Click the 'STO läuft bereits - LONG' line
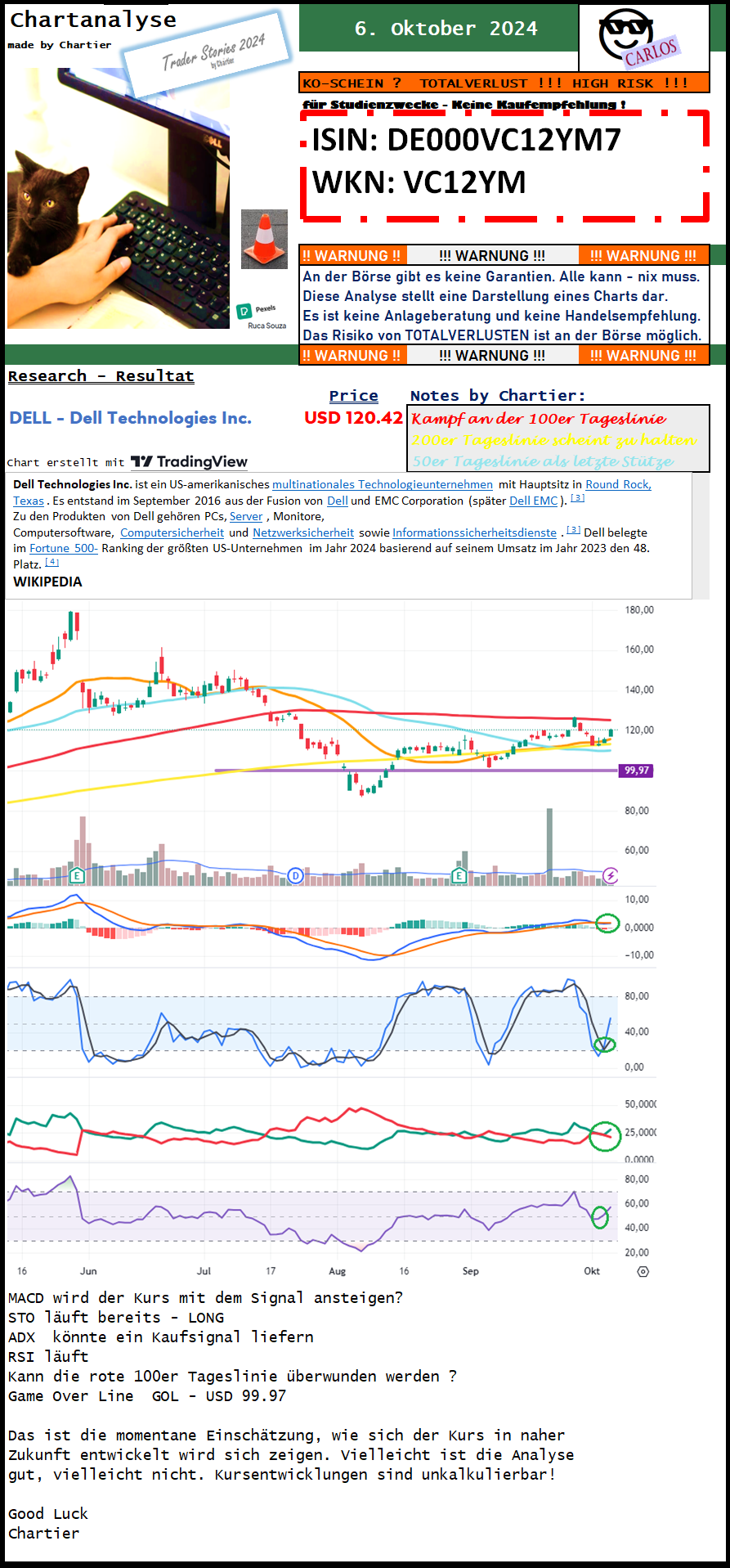Viewport: 730px width, 1568px height. click(x=116, y=1318)
